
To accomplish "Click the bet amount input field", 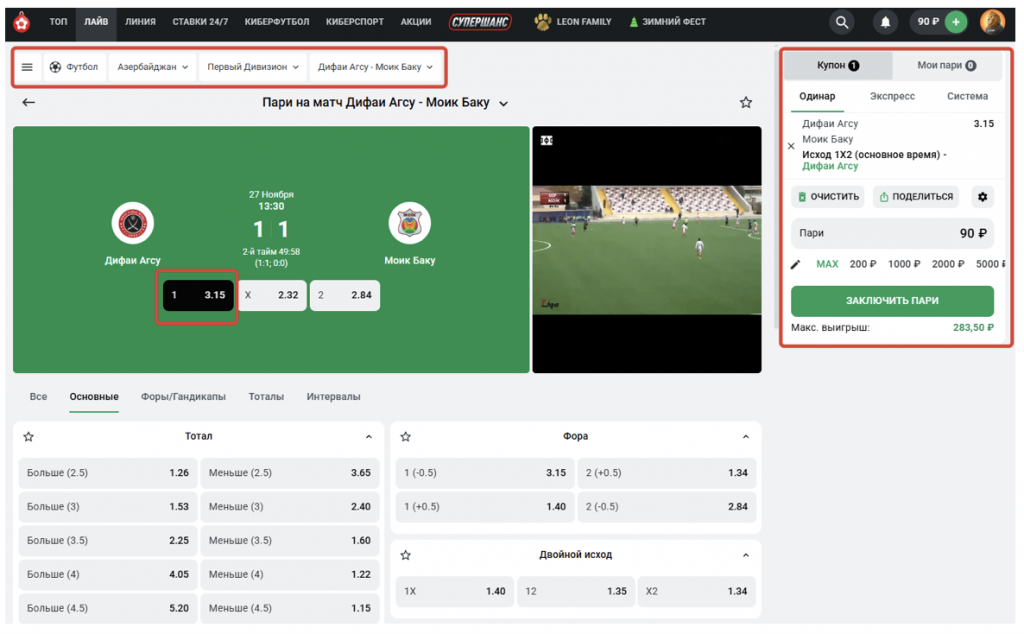I will click(892, 233).
